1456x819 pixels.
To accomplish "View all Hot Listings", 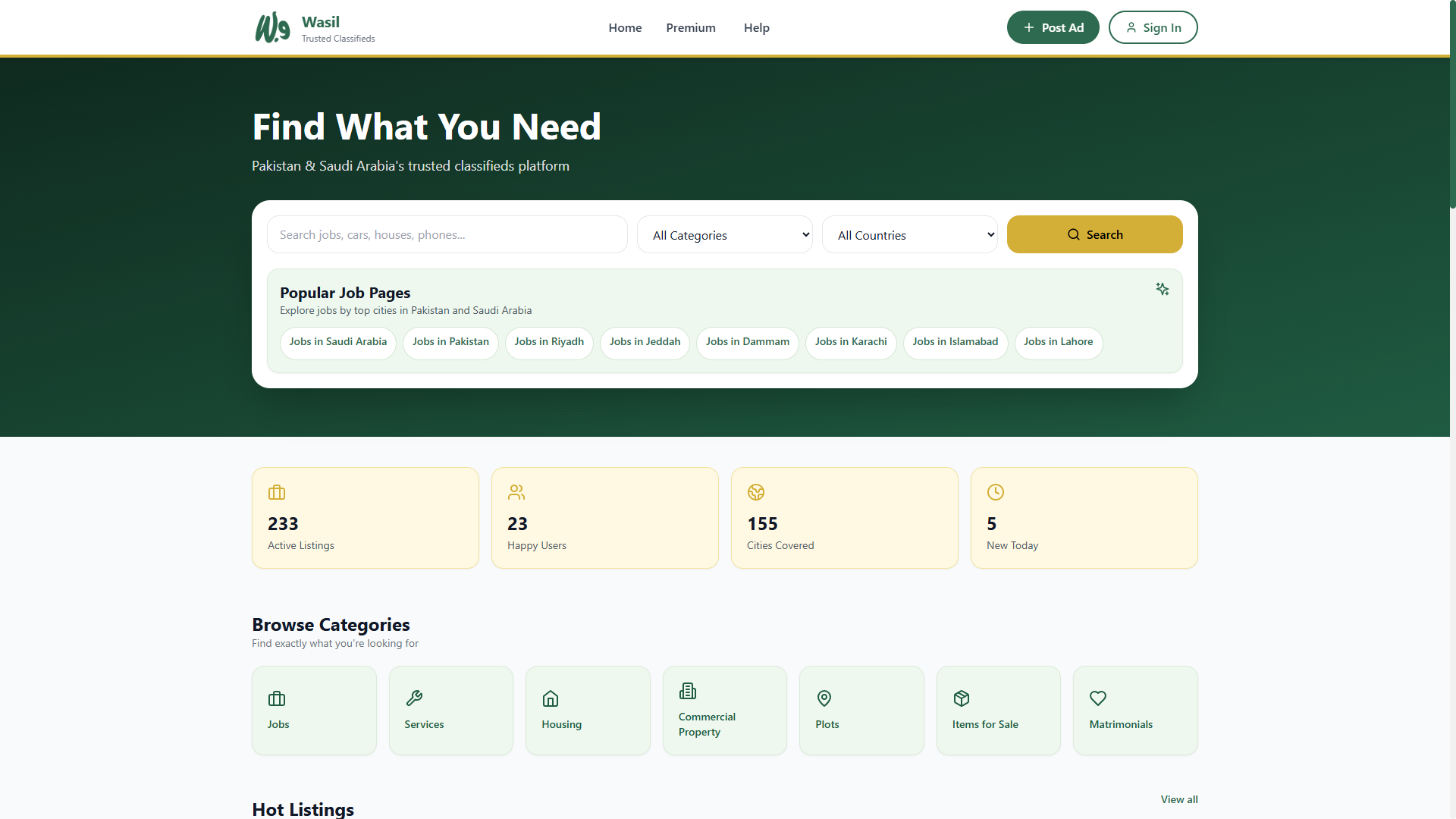I will (1179, 799).
